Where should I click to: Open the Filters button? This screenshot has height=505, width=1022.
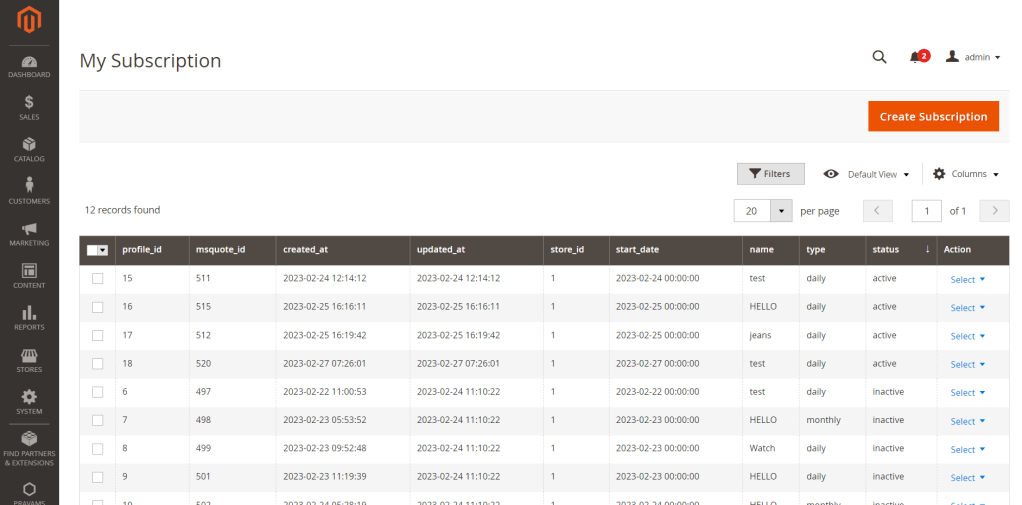[770, 174]
